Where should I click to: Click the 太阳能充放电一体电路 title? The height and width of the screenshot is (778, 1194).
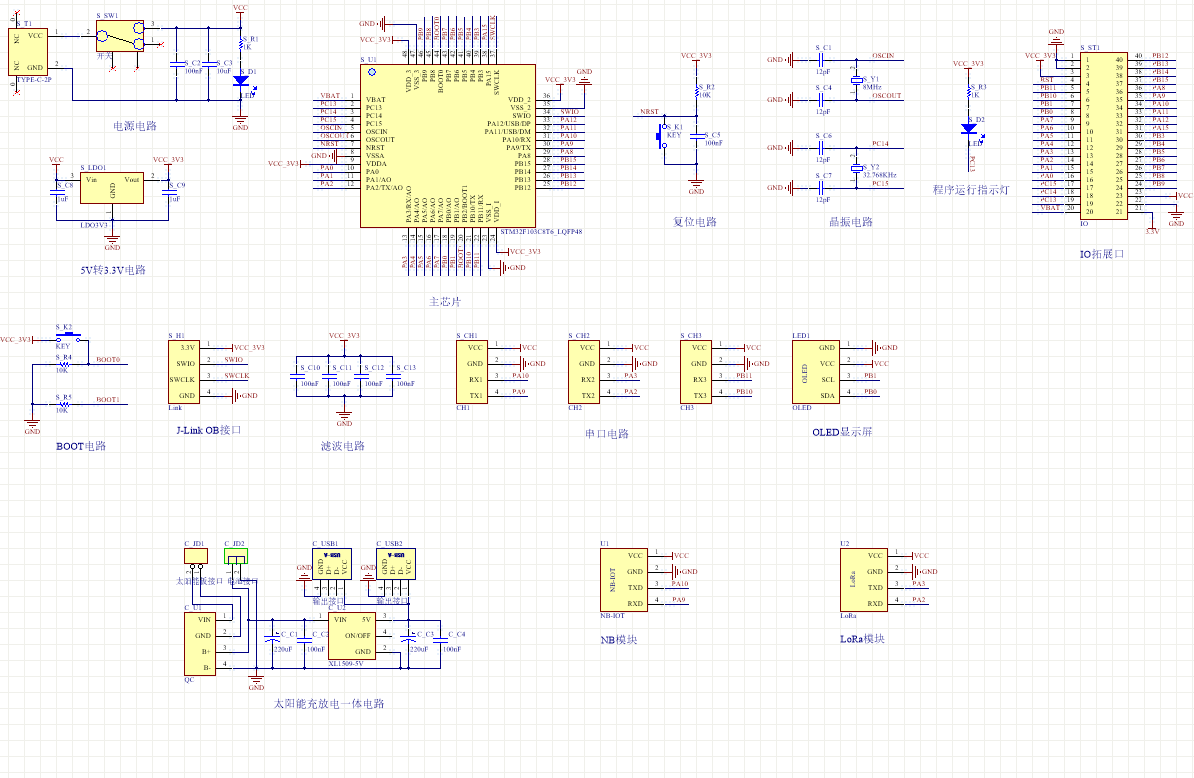coord(329,703)
